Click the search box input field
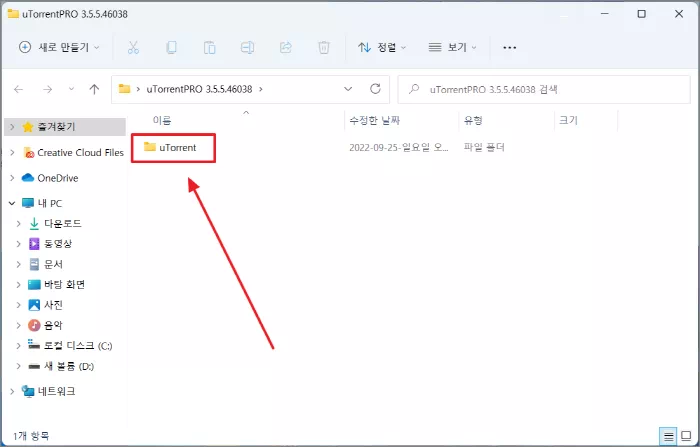Viewport: 700px width, 447px height. coord(544,89)
